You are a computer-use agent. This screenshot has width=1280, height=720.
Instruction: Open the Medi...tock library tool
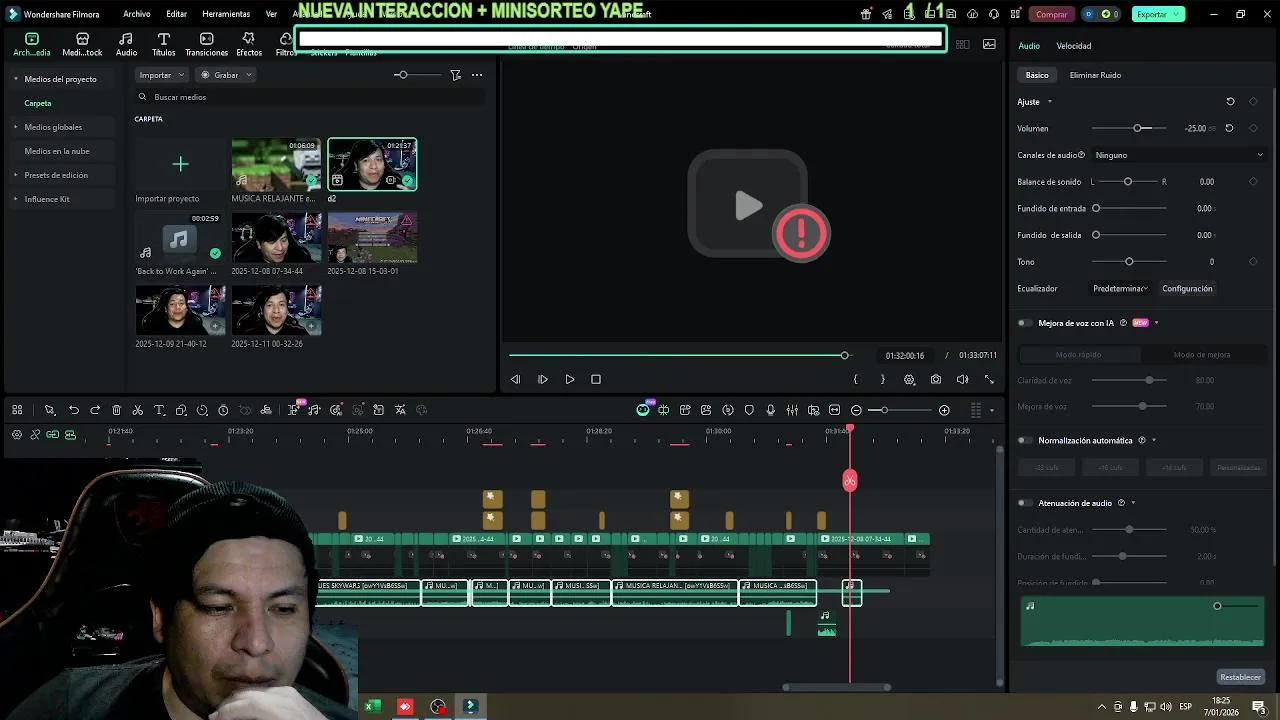click(82, 44)
